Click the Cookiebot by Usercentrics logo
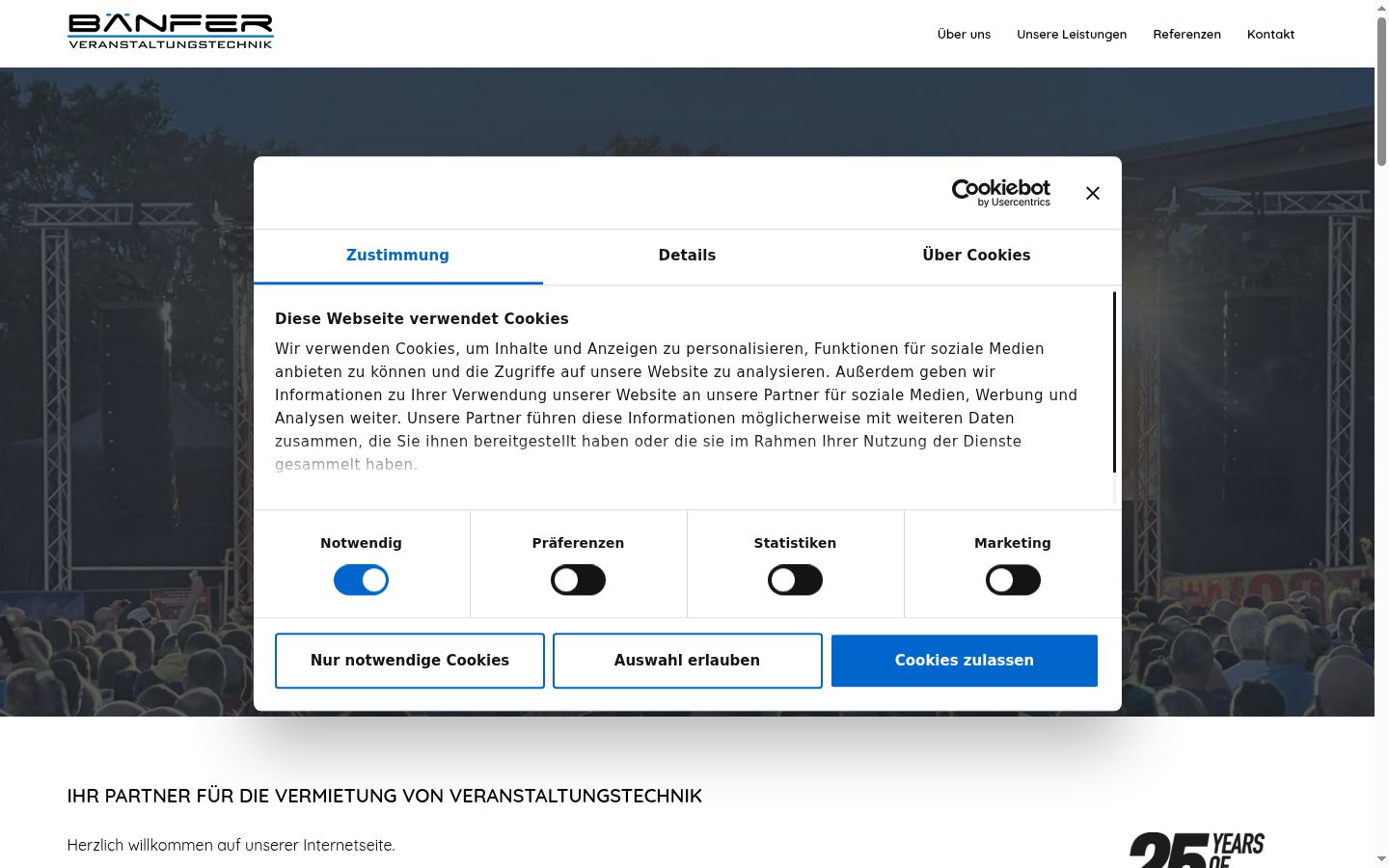This screenshot has width=1389, height=868. pyautogui.click(x=1000, y=192)
